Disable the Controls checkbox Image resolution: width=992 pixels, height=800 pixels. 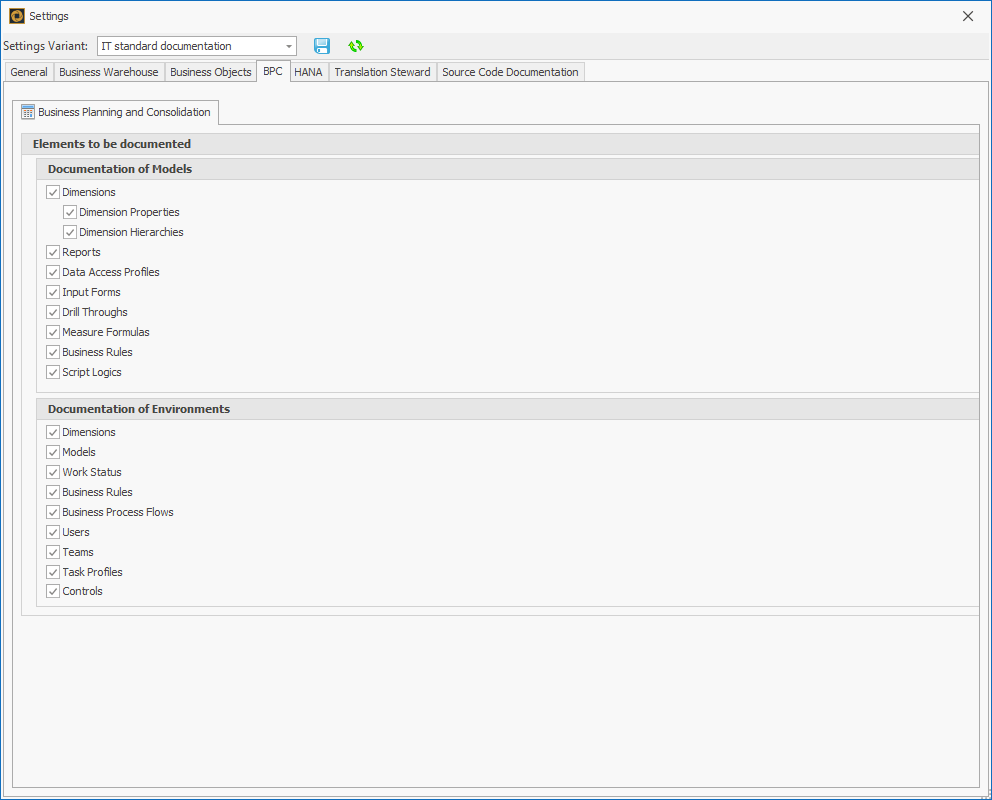(52, 591)
